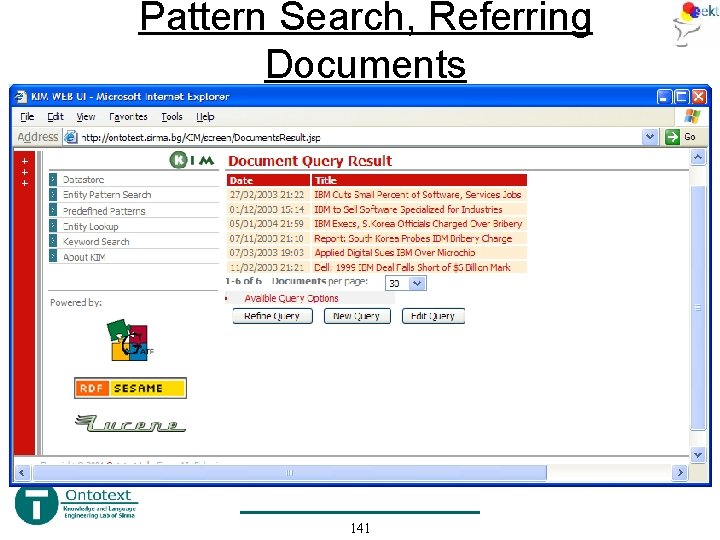The height and width of the screenshot is (540, 720).
Task: Open the Datastore sidebar link
Action: tap(84, 180)
